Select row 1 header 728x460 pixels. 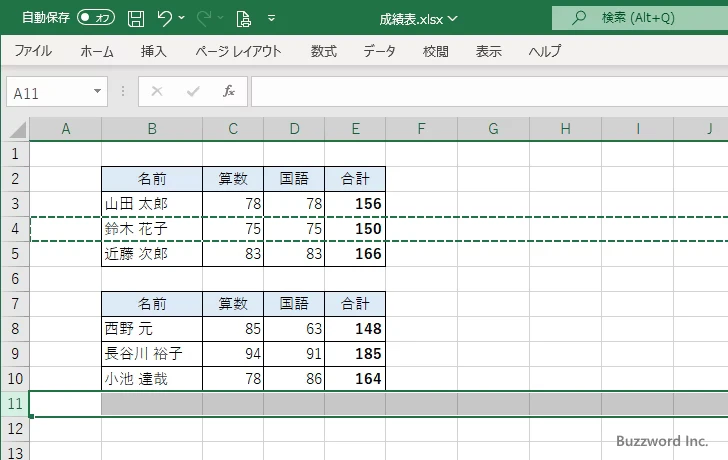(15, 154)
